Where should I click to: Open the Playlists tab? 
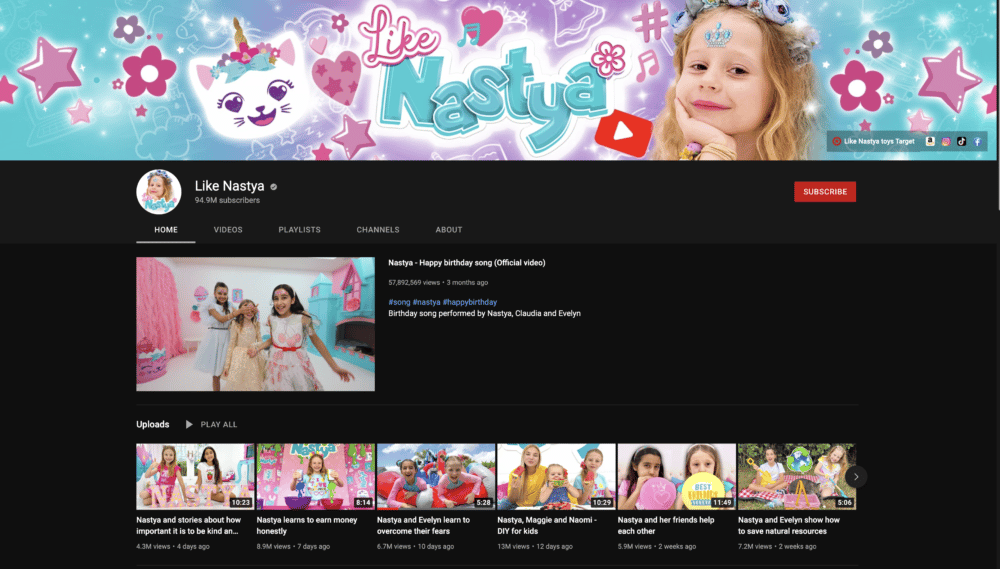pyautogui.click(x=299, y=230)
